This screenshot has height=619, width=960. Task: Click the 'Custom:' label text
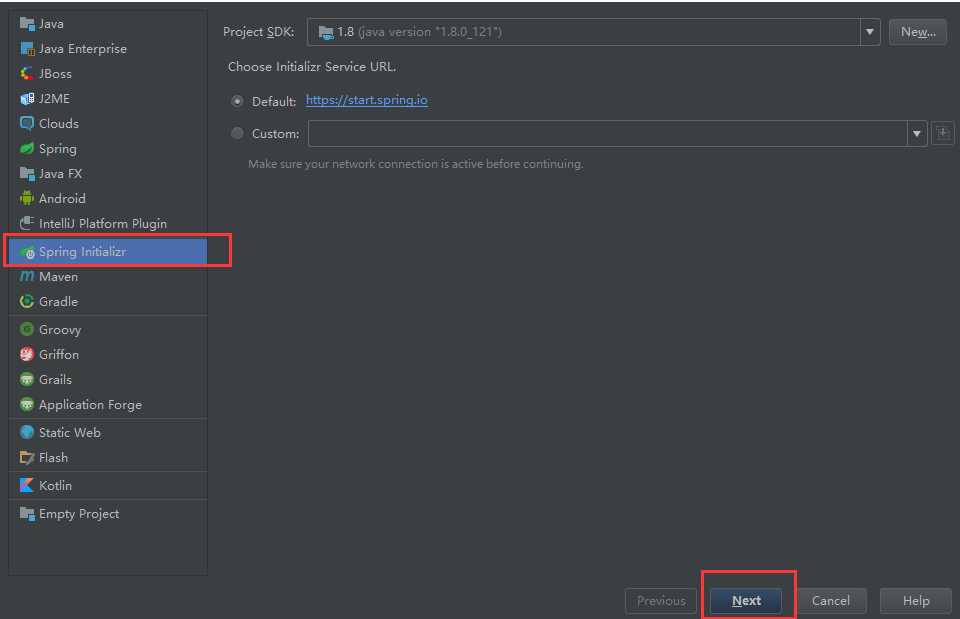(x=276, y=133)
